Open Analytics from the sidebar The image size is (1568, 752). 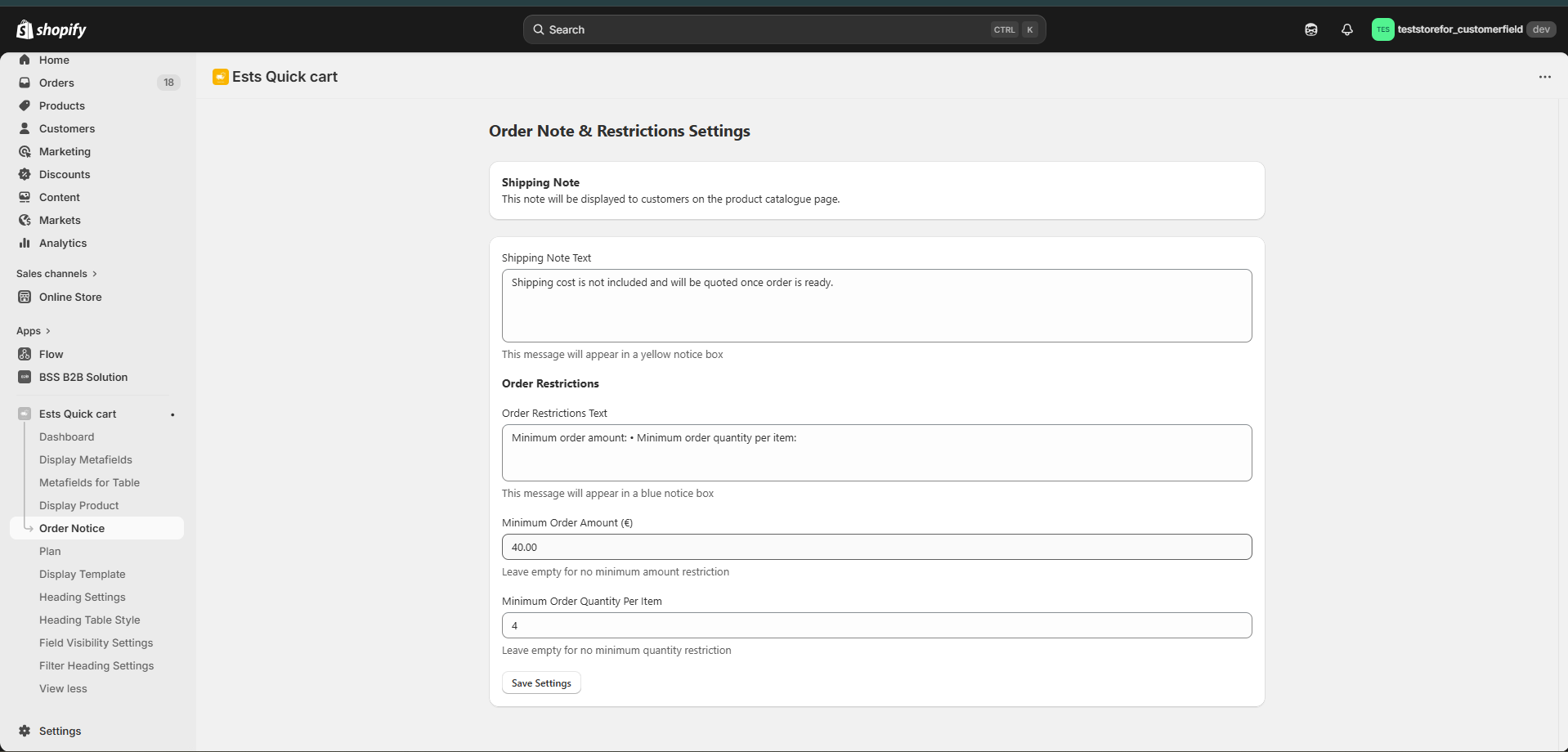pyautogui.click(x=63, y=243)
